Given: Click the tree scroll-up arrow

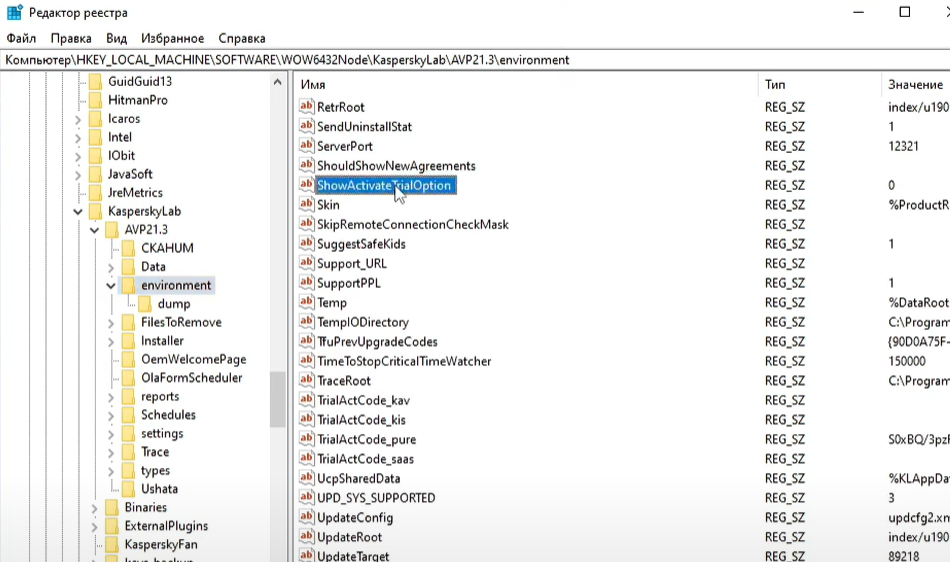Looking at the screenshot, I should [277, 82].
